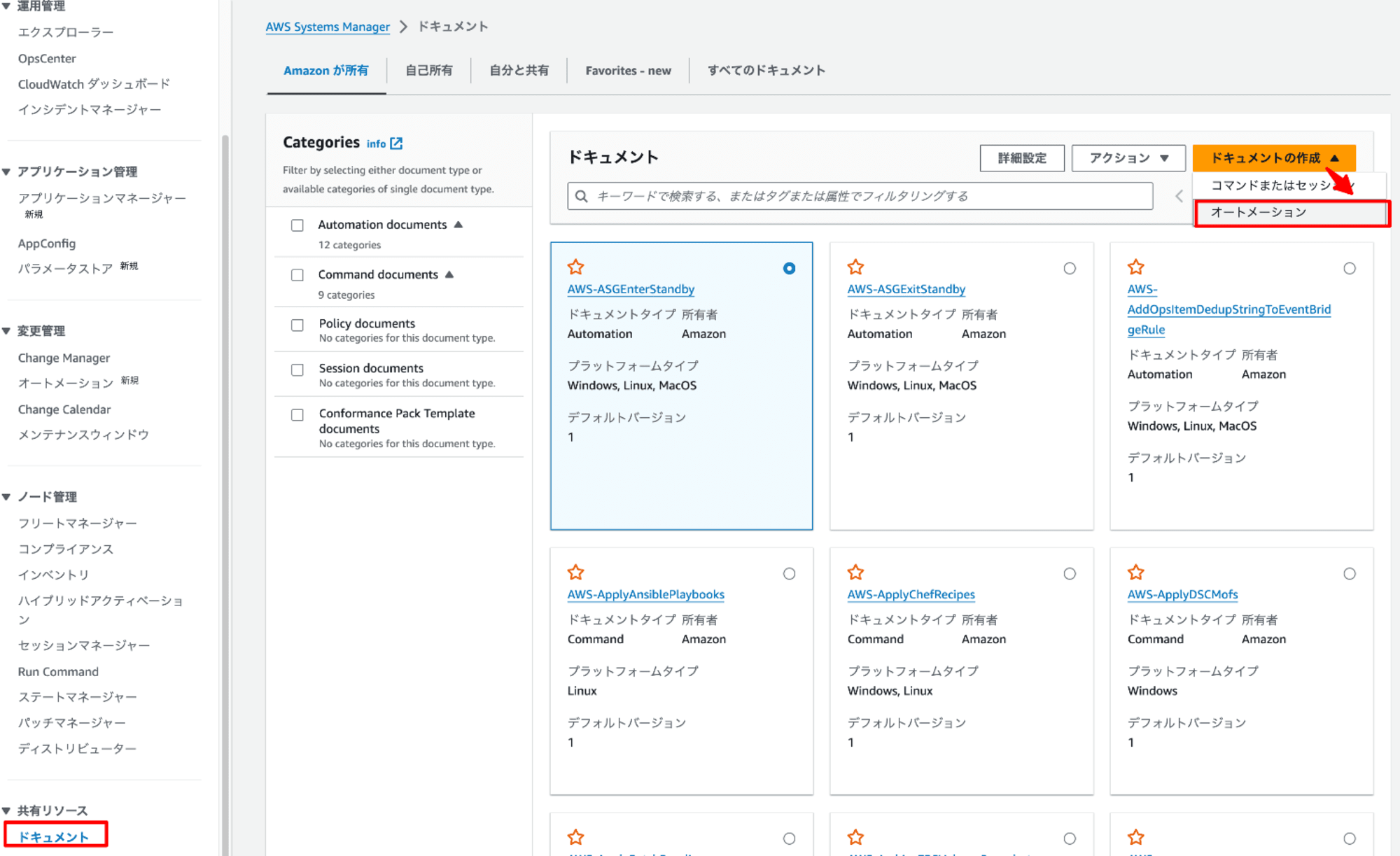Select the AWS-ApplyAnsiblePlaybooks radio button
This screenshot has height=856, width=1400.
789,573
